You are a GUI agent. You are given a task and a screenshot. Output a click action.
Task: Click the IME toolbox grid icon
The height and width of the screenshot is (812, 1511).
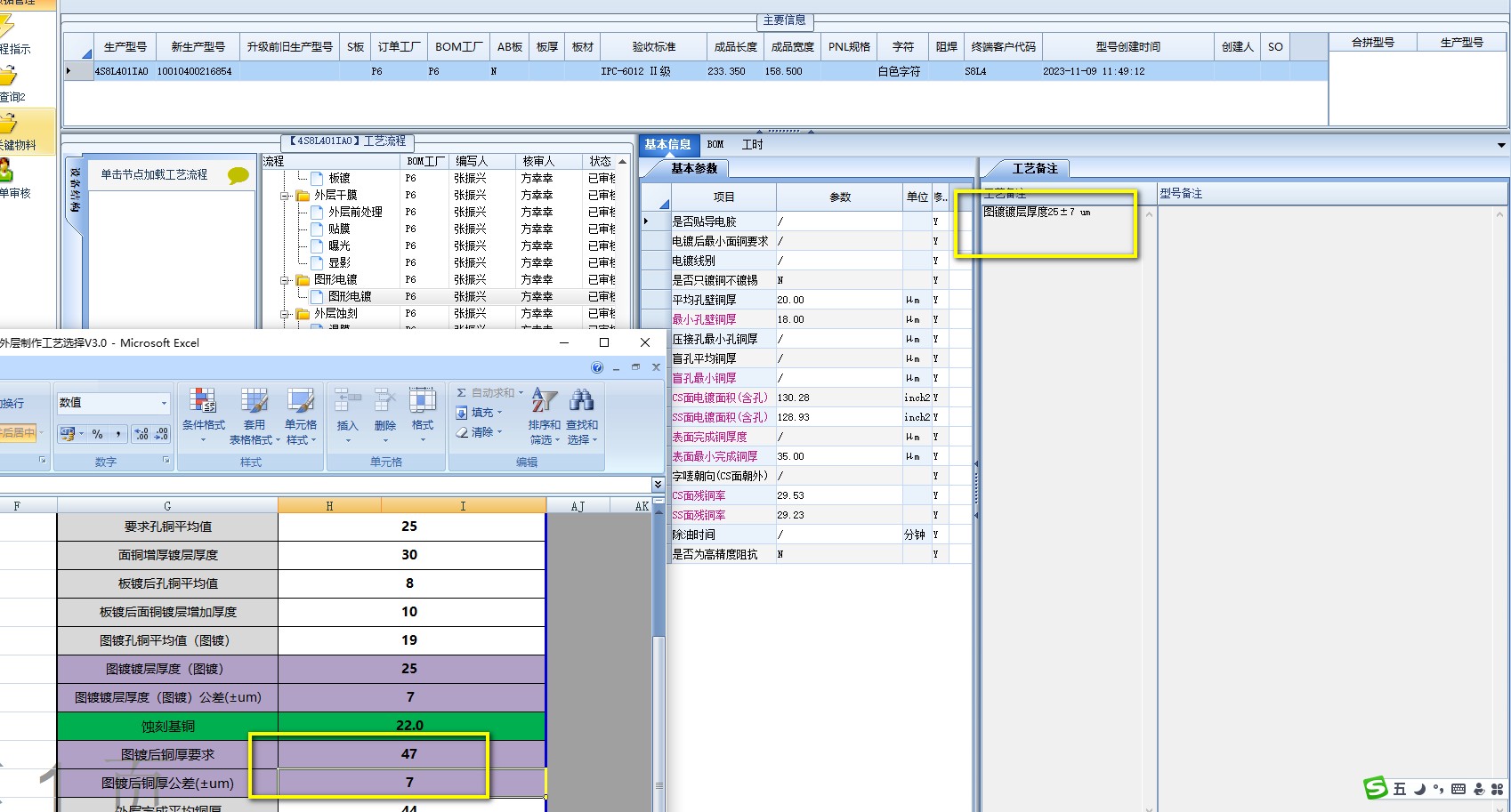click(1497, 789)
